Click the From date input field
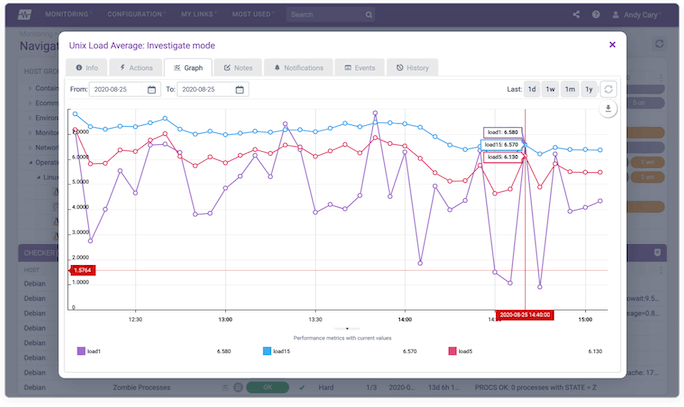Screen dimensions: 684x407 click(x=117, y=89)
